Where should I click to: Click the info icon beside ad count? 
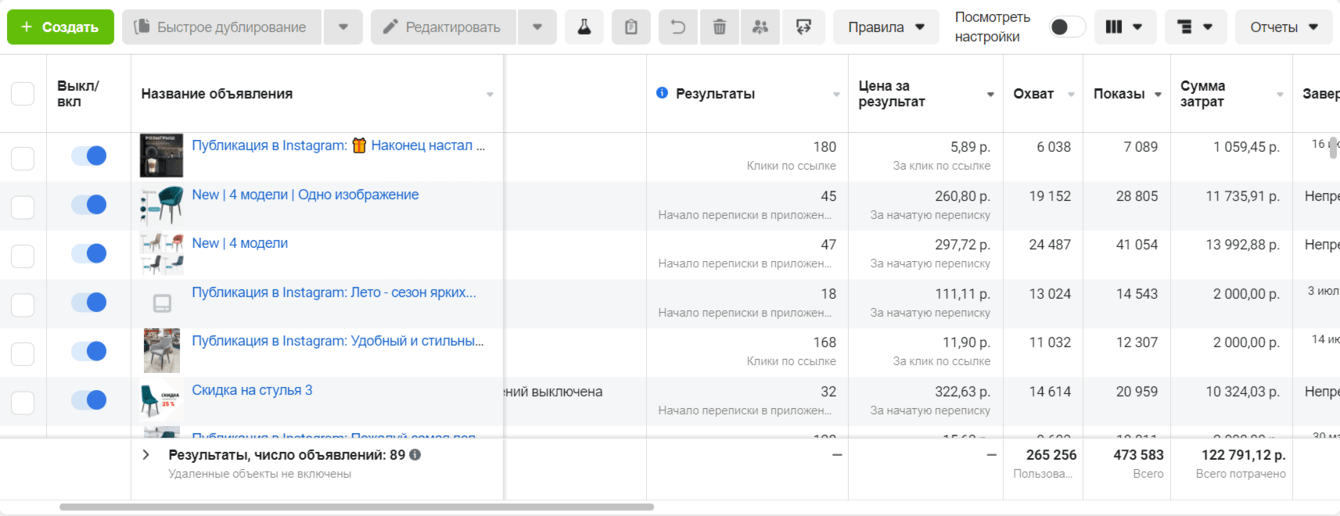(415, 455)
